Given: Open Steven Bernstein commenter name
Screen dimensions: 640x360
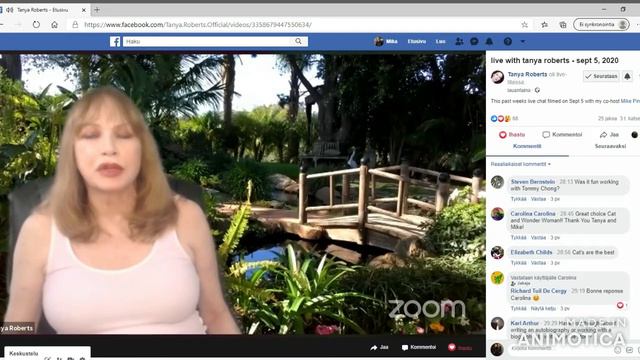Looking at the screenshot, I should coord(533,182).
